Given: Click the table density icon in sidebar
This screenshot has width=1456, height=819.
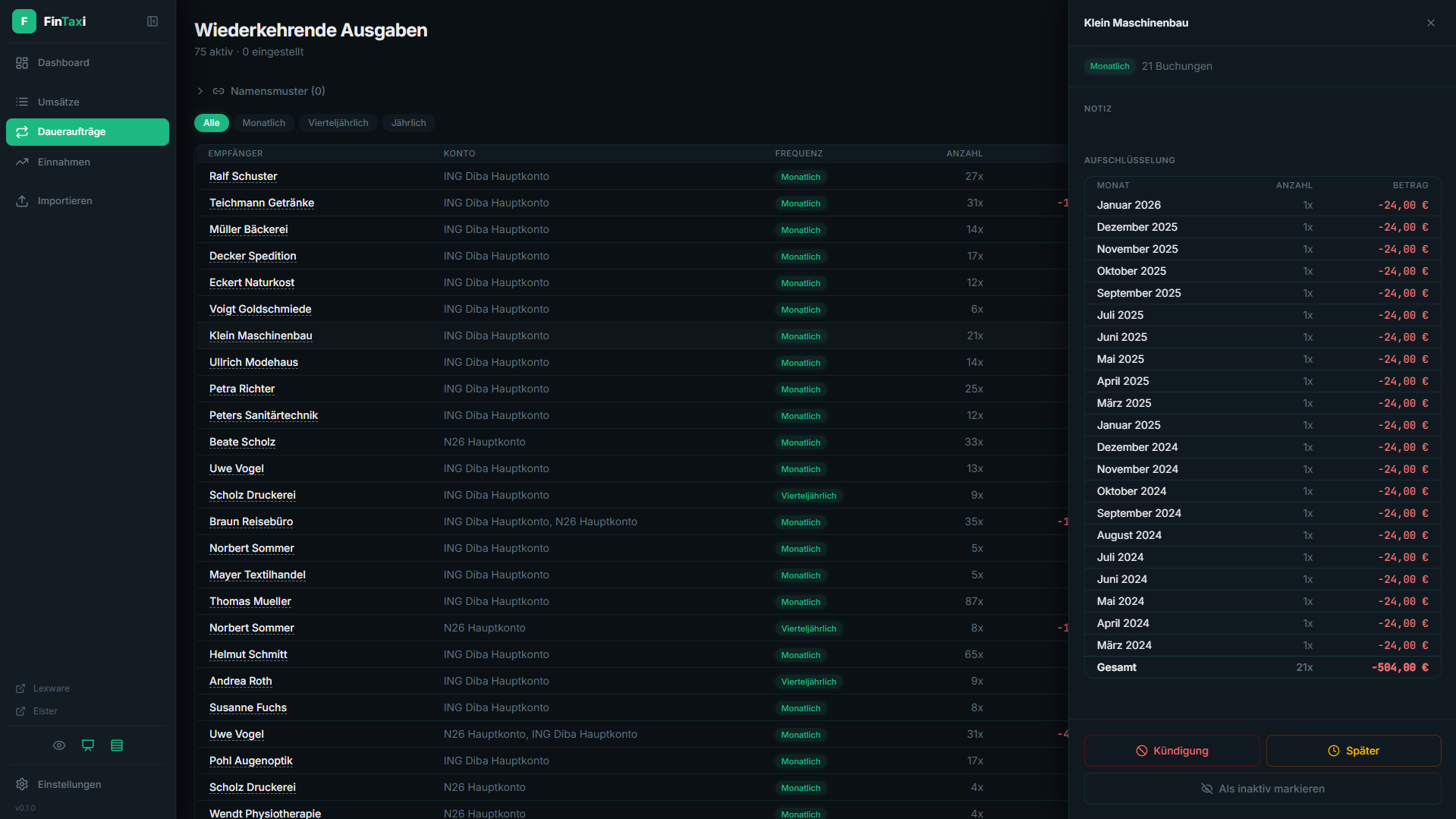Looking at the screenshot, I should 117,745.
